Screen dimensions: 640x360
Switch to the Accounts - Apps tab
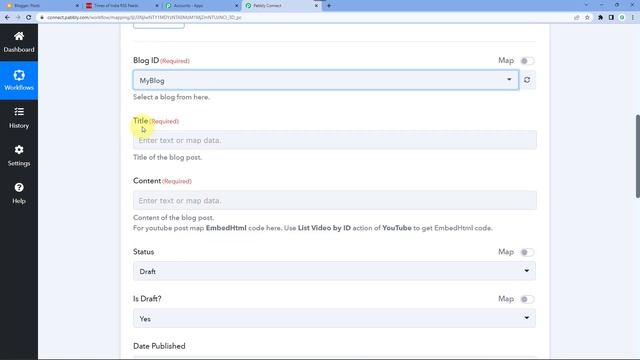point(201,6)
